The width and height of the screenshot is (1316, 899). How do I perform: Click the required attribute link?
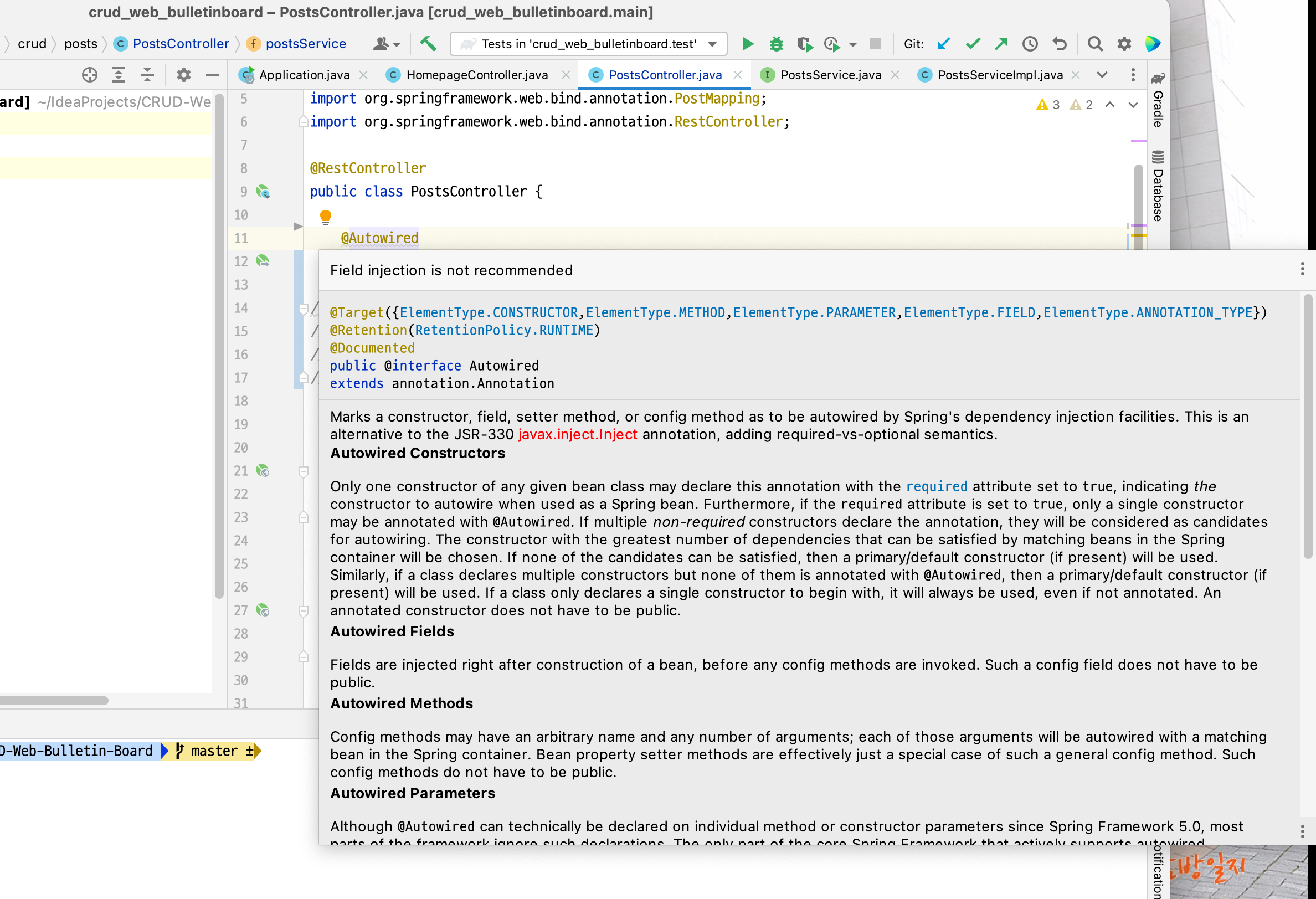(x=937, y=486)
